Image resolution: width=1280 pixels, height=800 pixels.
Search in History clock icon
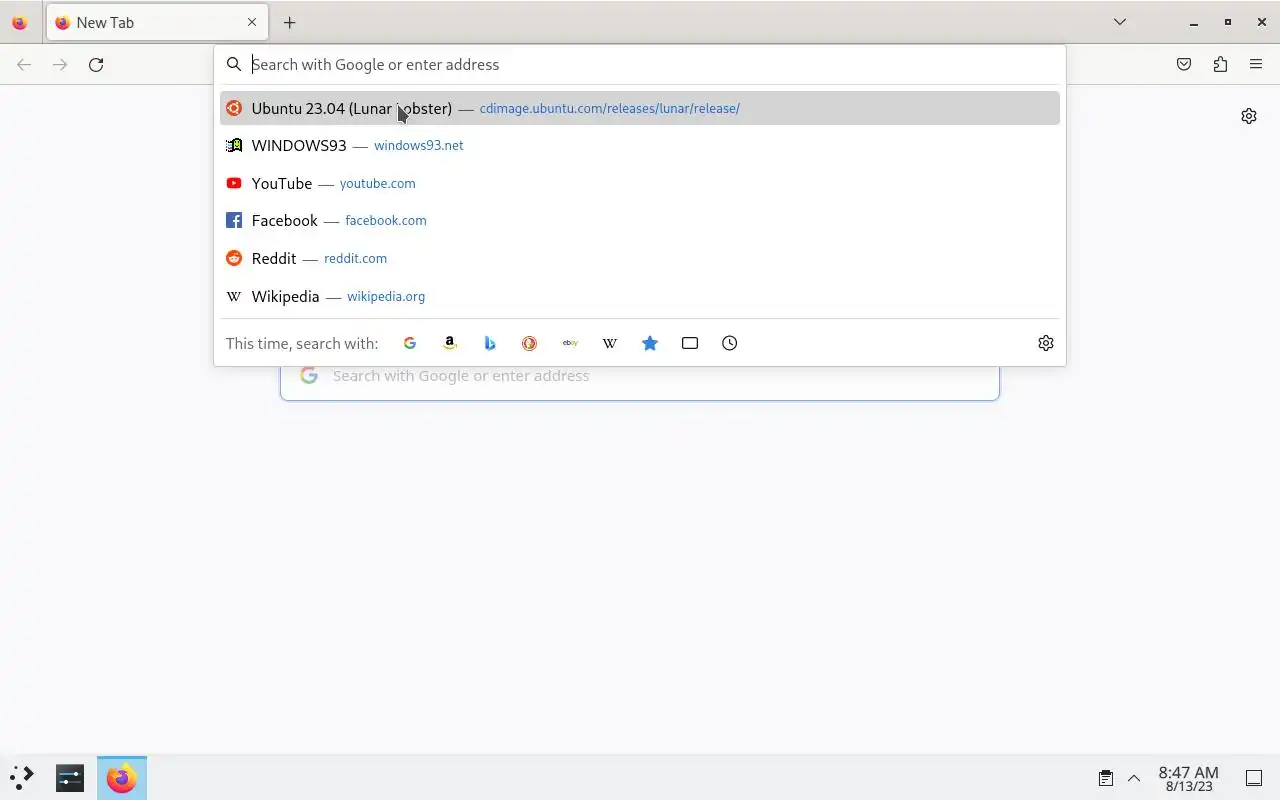coord(730,343)
